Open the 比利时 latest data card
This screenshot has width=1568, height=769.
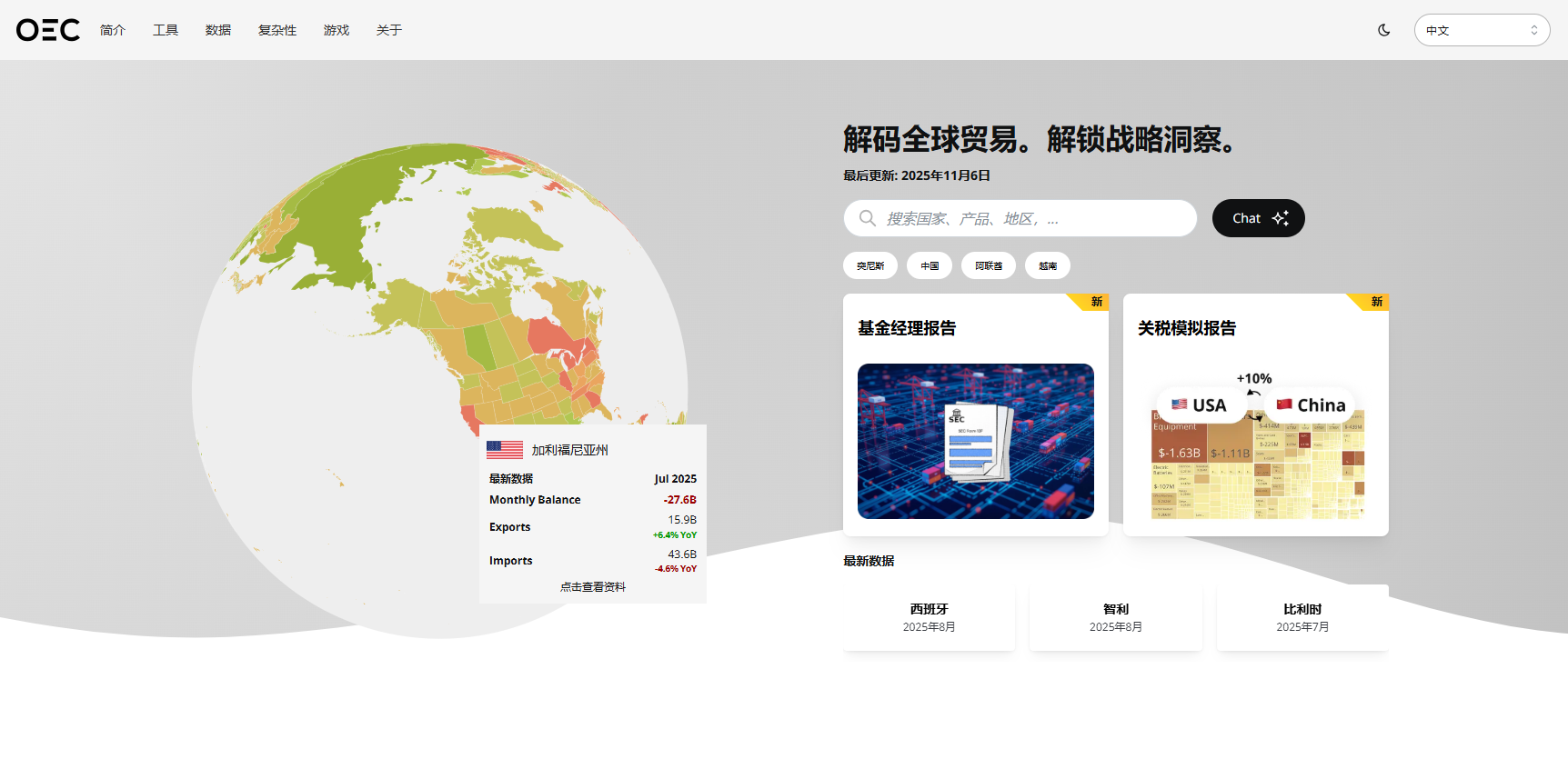pyautogui.click(x=1302, y=617)
